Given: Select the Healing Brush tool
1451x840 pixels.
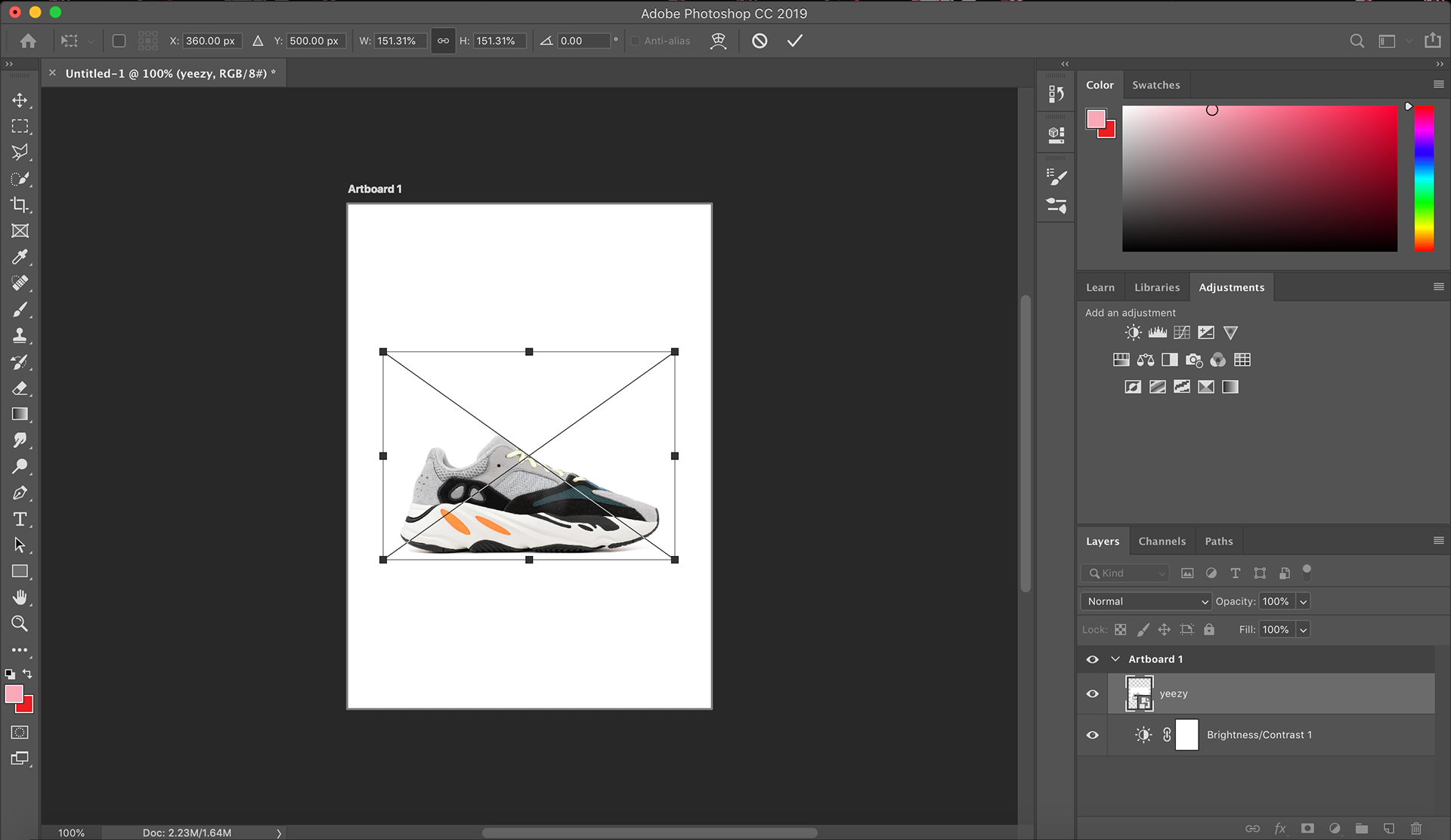Looking at the screenshot, I should pos(20,283).
